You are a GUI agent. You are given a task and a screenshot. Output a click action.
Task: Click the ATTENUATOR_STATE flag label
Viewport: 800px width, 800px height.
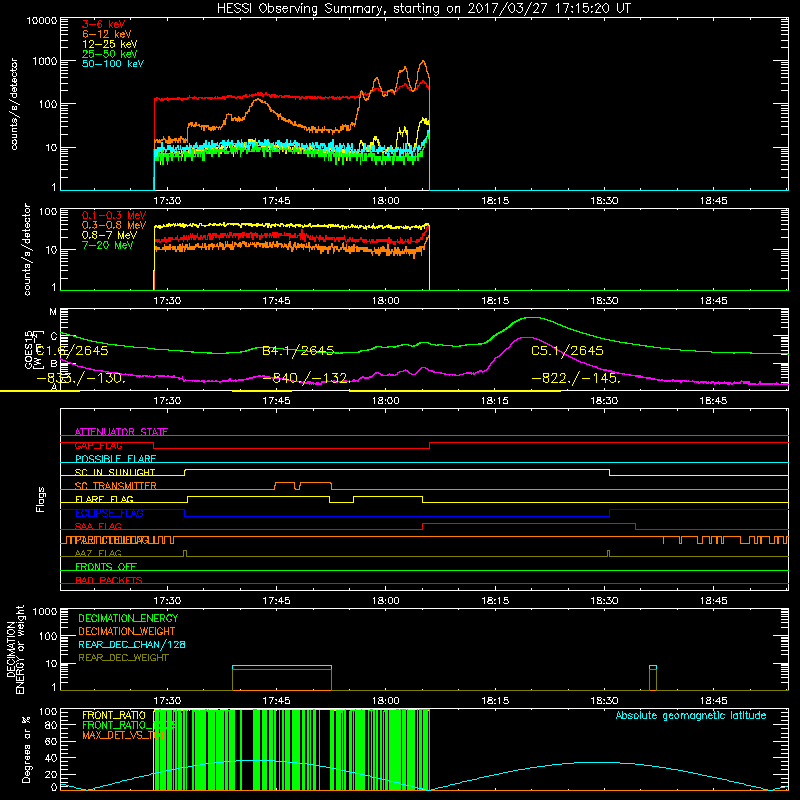(121, 432)
